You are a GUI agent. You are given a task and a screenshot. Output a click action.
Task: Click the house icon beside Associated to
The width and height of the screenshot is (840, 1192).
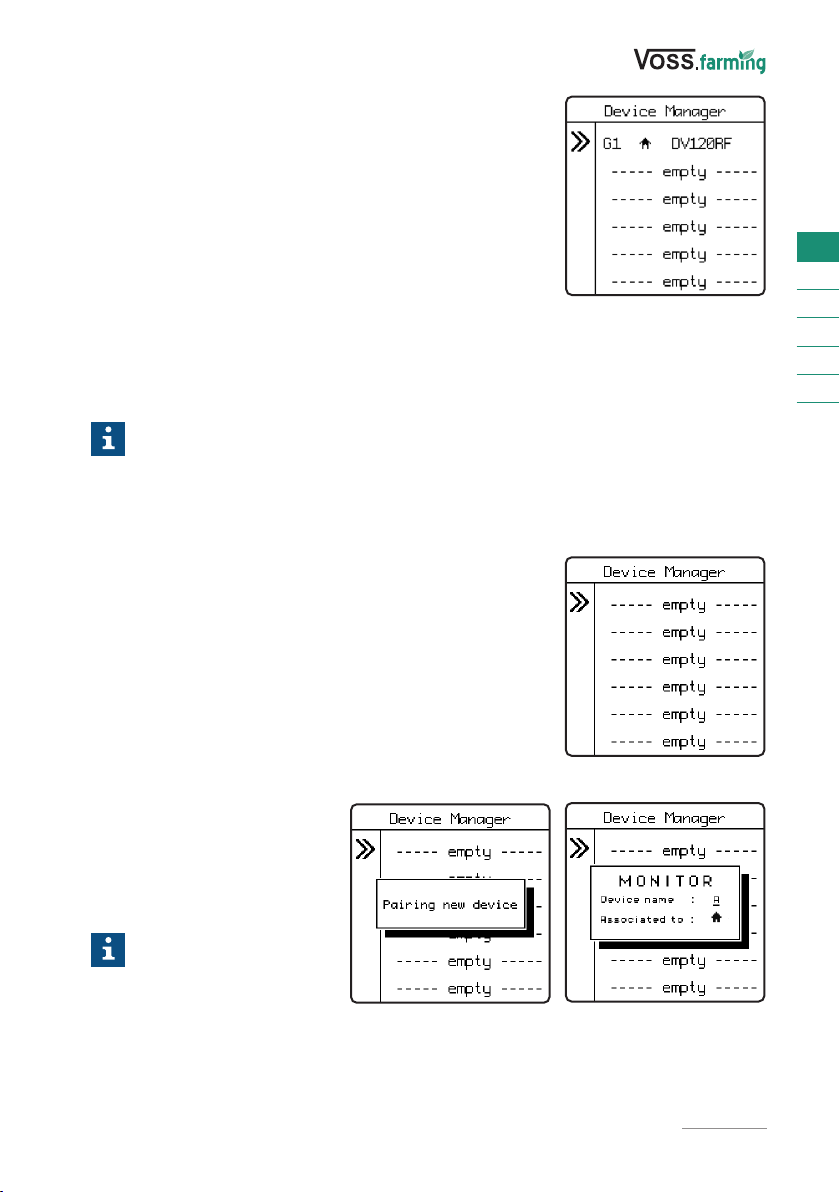[716, 918]
